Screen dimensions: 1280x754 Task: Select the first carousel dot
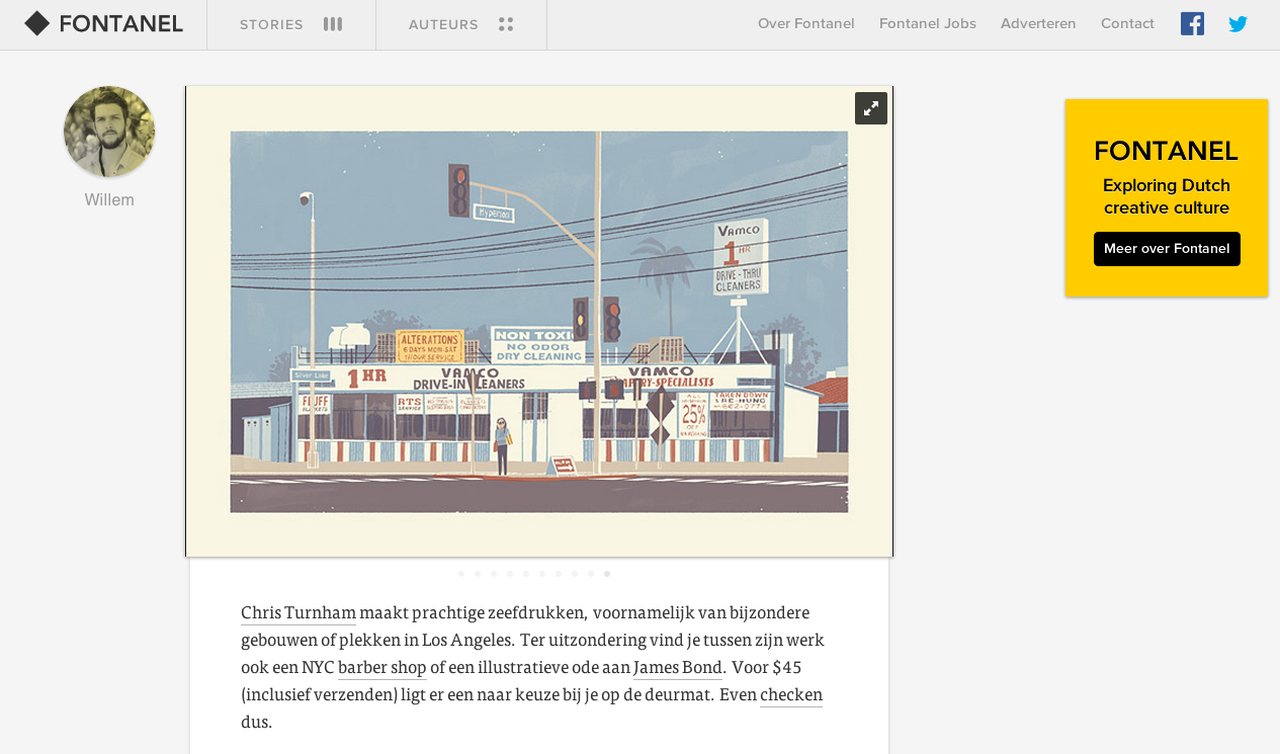click(461, 574)
